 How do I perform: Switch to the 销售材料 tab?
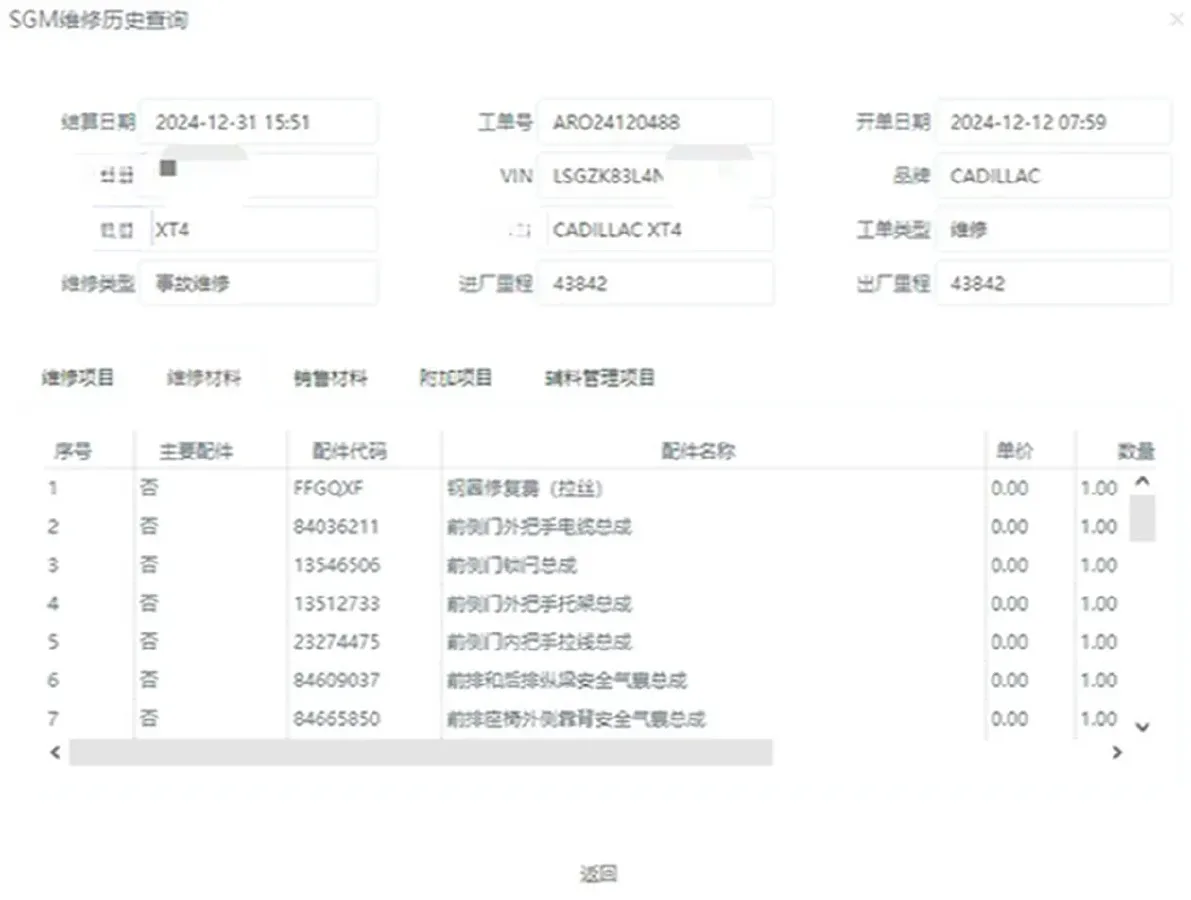point(330,378)
